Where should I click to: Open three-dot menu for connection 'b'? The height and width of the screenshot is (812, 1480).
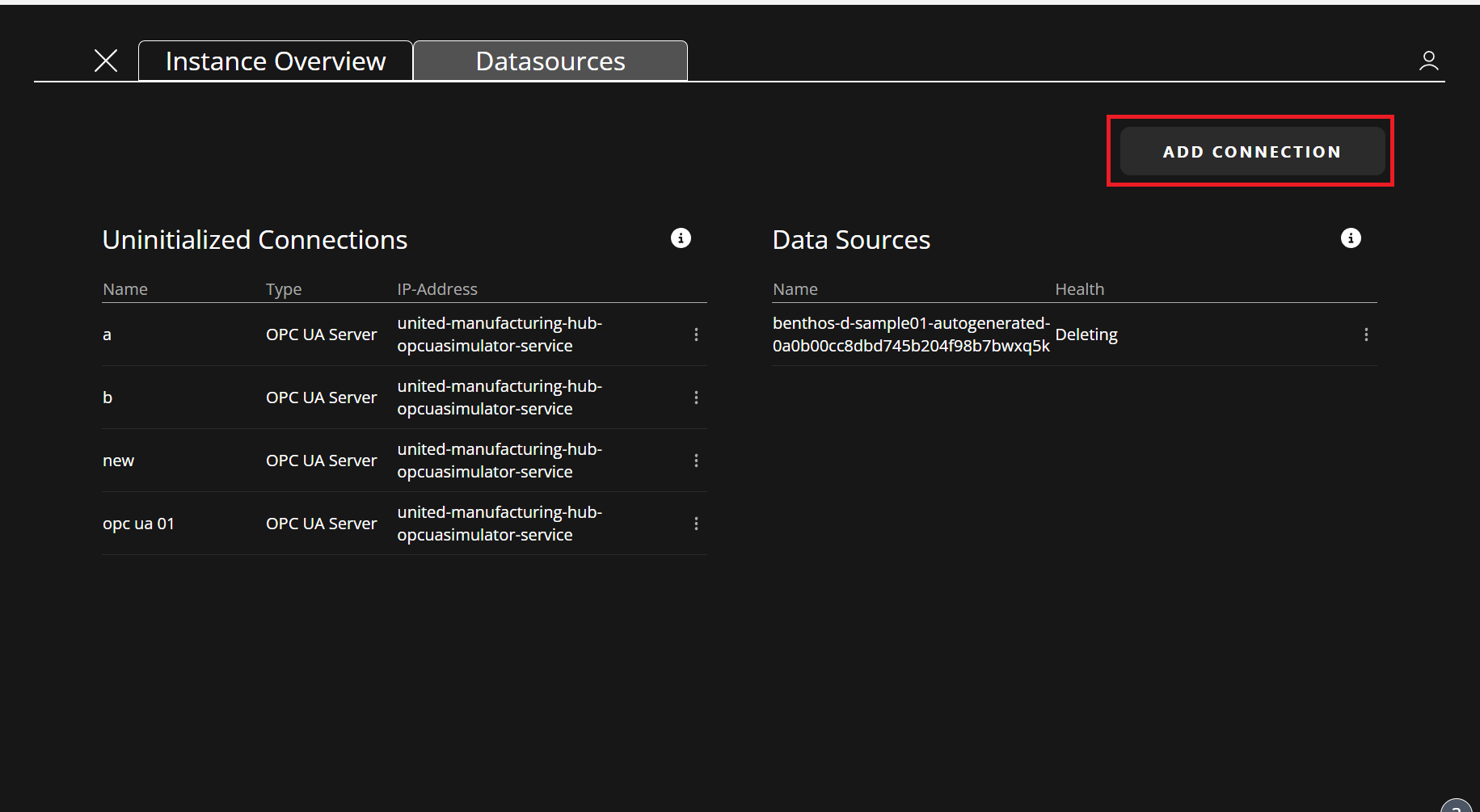[696, 398]
